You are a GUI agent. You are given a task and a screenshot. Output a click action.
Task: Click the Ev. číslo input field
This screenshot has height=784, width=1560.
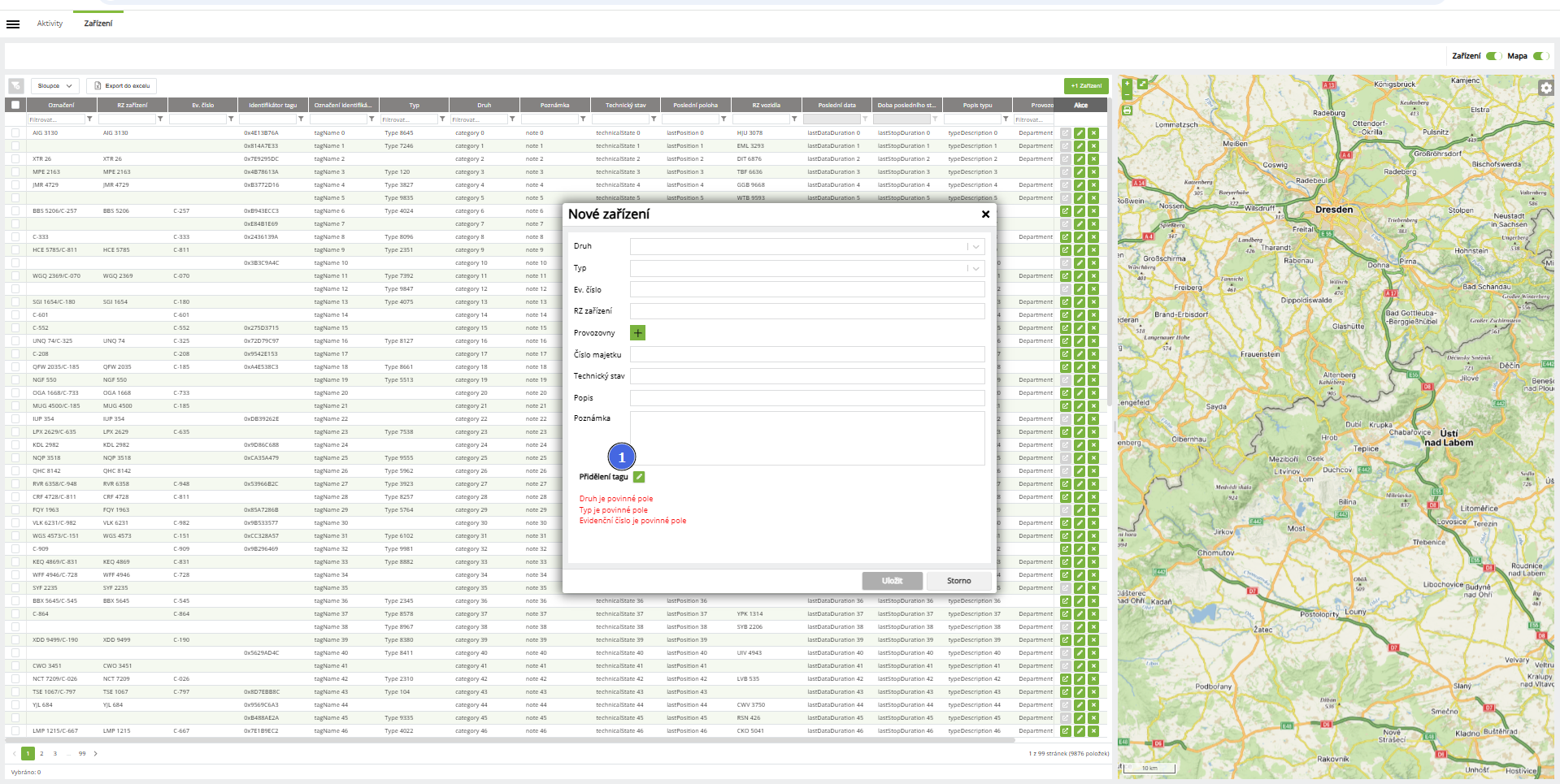(x=806, y=289)
